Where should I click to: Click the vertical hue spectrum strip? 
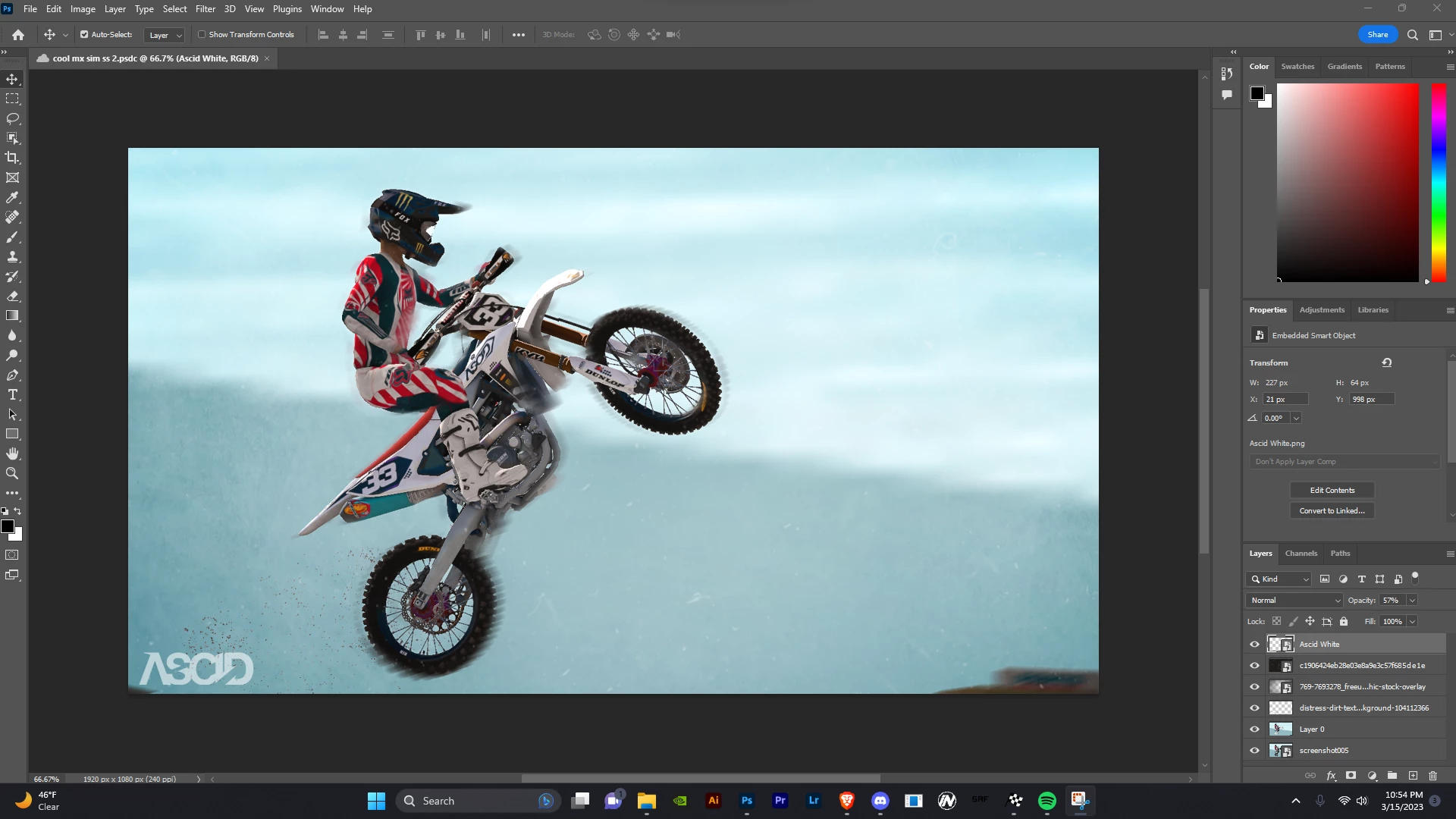[1439, 182]
